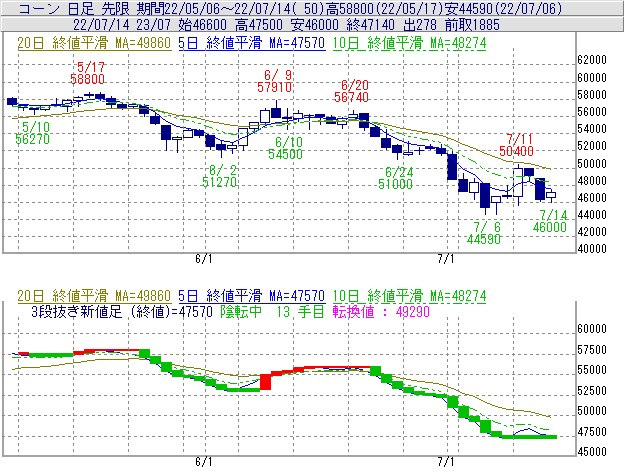Click the lower chart's 5日 終値平滑 MA=47570 legend

click(252, 296)
